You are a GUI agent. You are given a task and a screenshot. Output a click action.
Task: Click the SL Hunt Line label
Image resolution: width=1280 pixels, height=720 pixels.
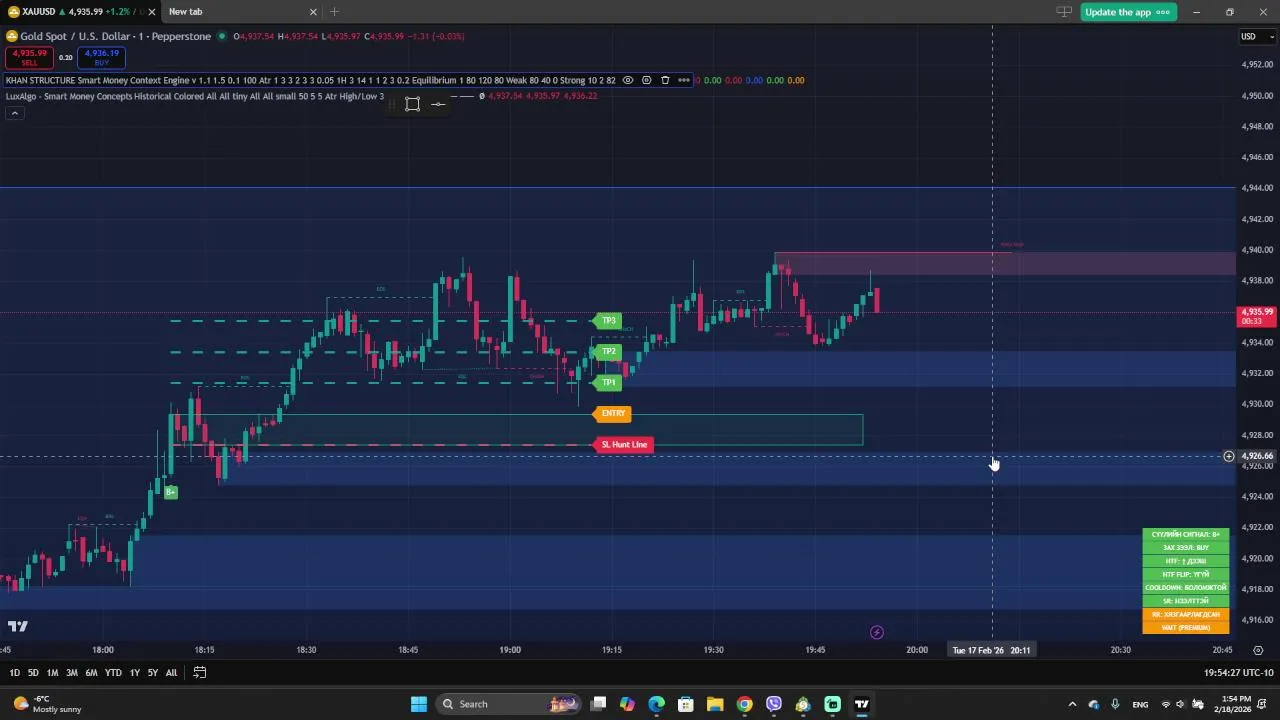pyautogui.click(x=624, y=444)
